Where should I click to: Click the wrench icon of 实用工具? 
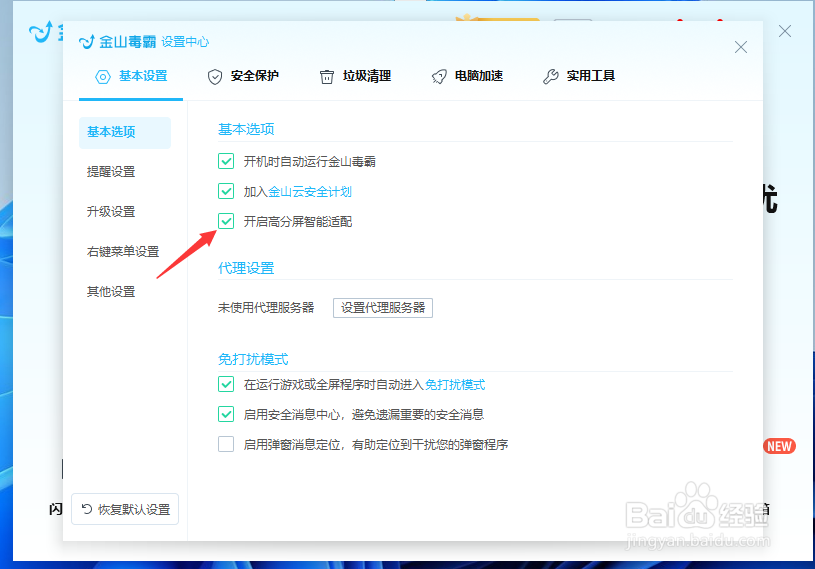[x=550, y=77]
